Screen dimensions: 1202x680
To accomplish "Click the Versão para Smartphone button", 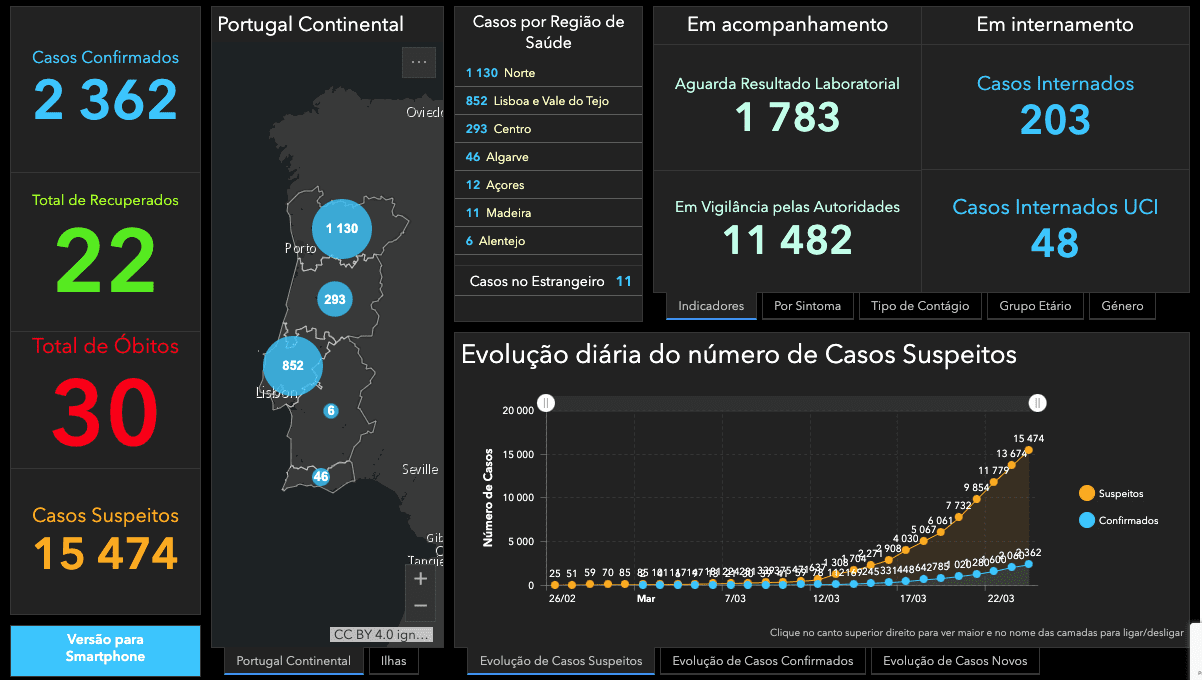I will click(105, 648).
